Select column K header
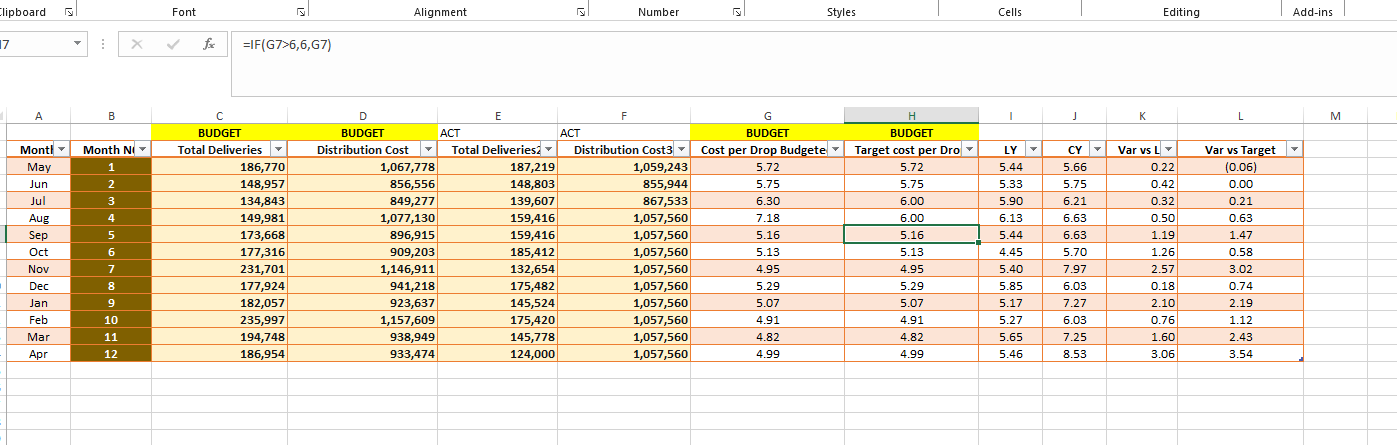 pos(1141,116)
